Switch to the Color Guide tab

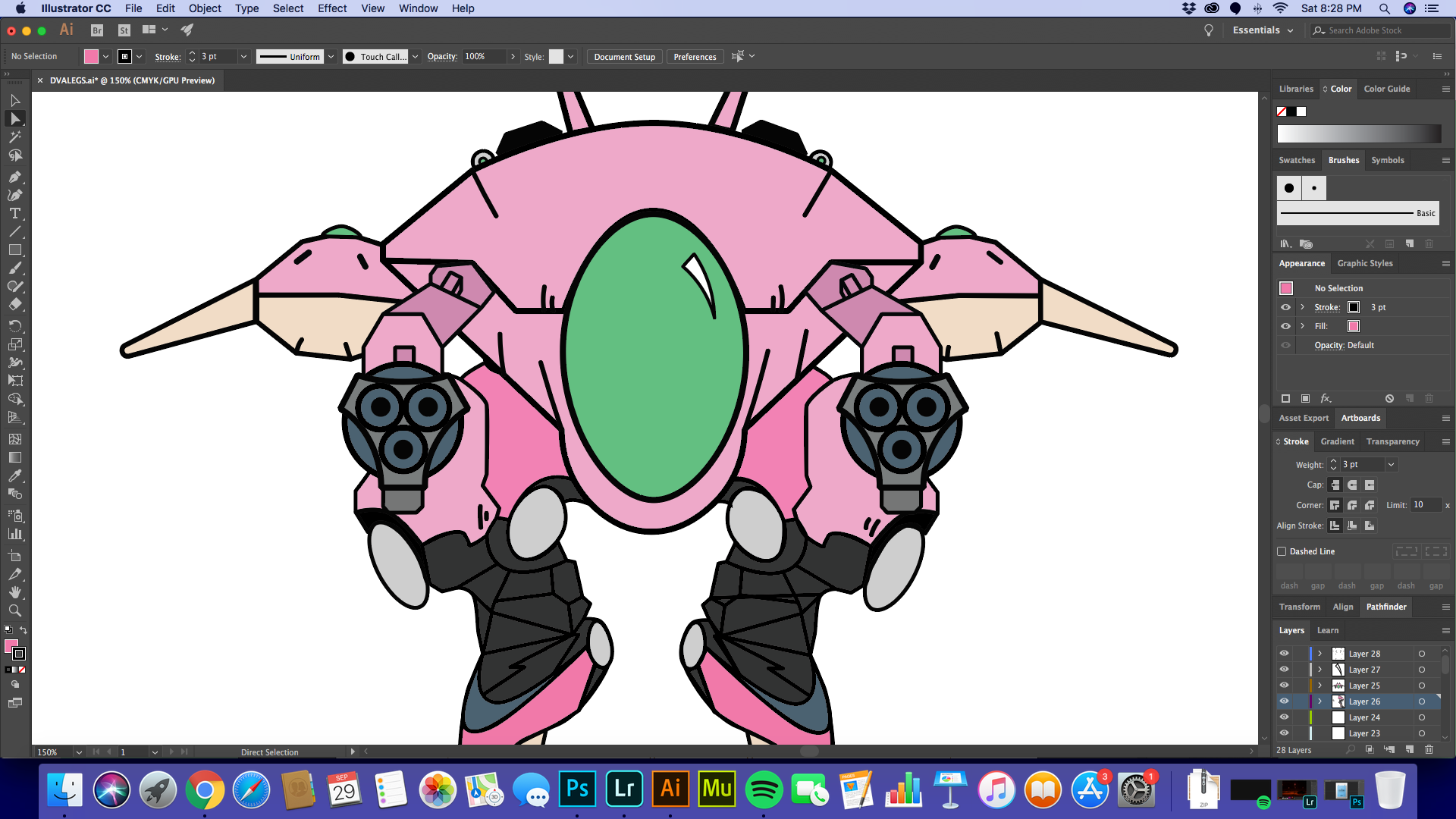coord(1387,89)
